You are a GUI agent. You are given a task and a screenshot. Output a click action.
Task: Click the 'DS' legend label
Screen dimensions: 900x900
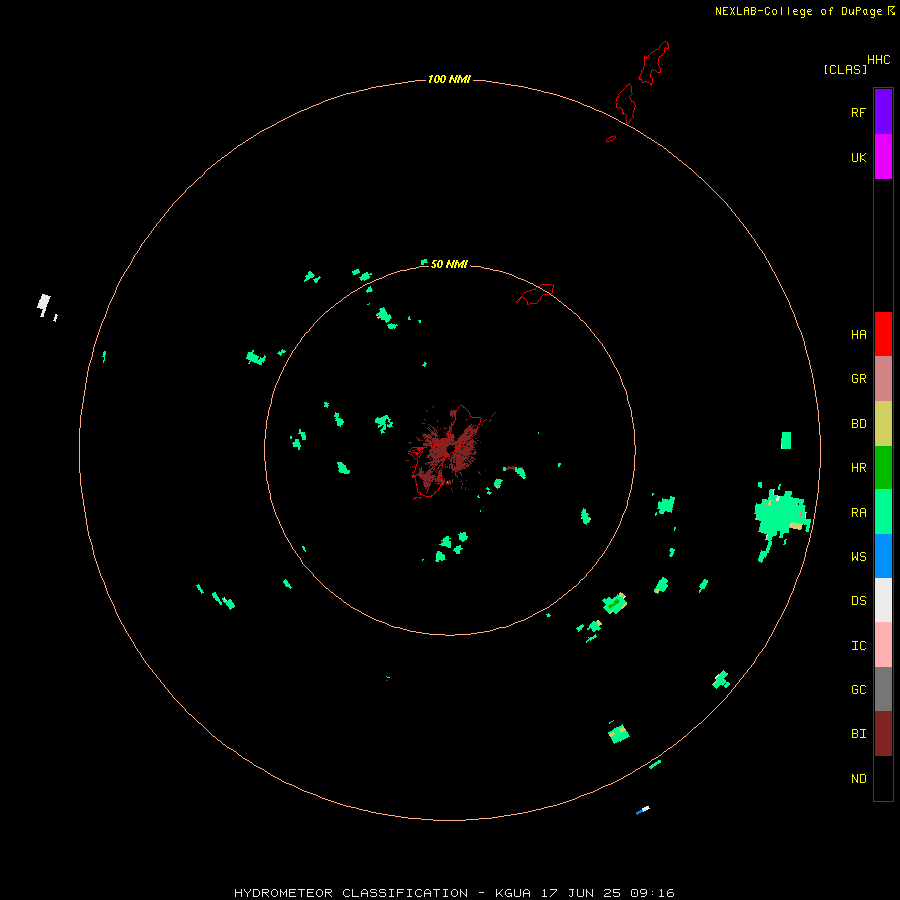858,600
